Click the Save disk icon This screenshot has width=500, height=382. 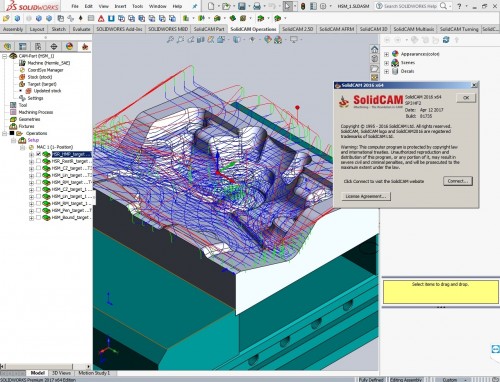click(242, 6)
